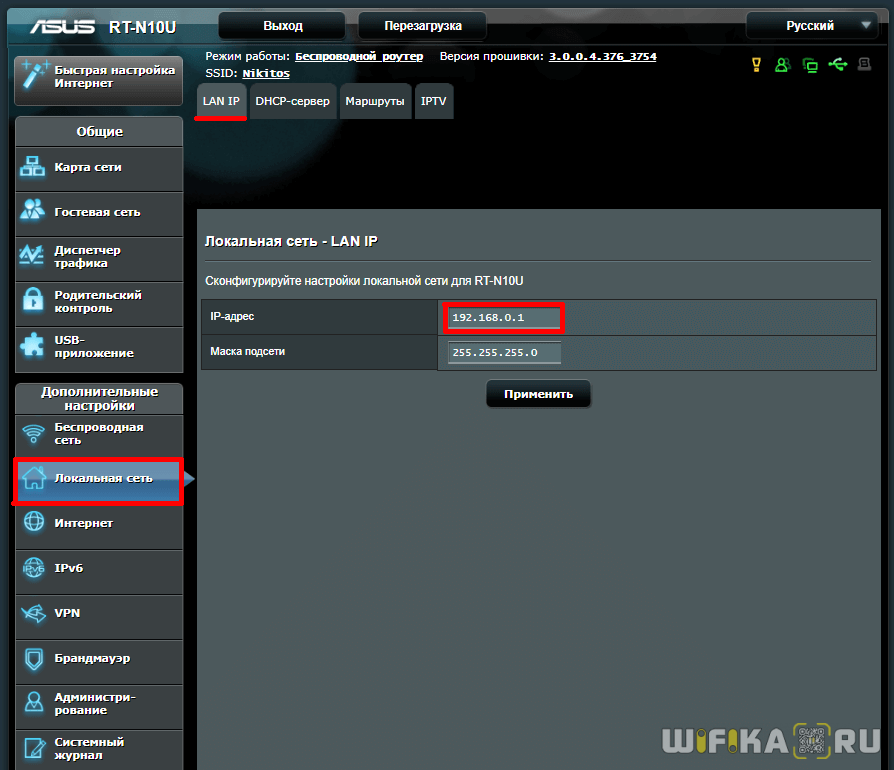Click the IP-адрес input field
Viewport: 894px width, 770px height.
click(x=504, y=318)
